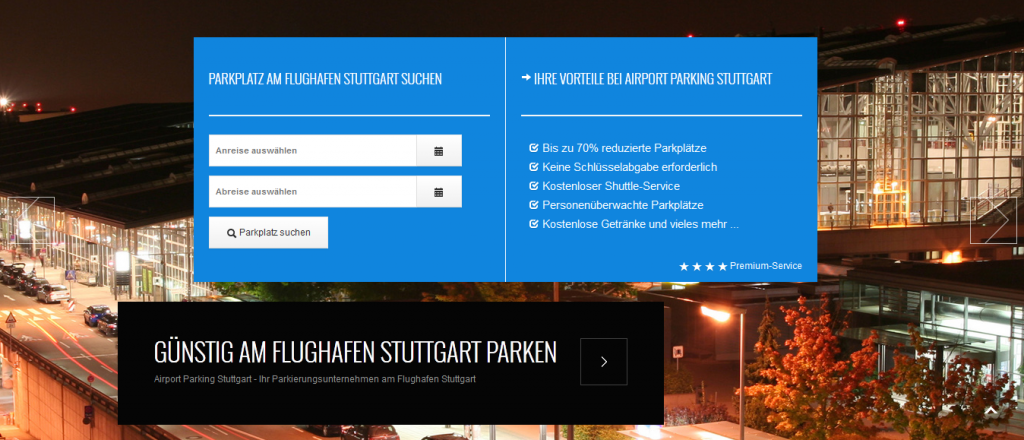Open the Abreise calendar date picker

pos(438,192)
